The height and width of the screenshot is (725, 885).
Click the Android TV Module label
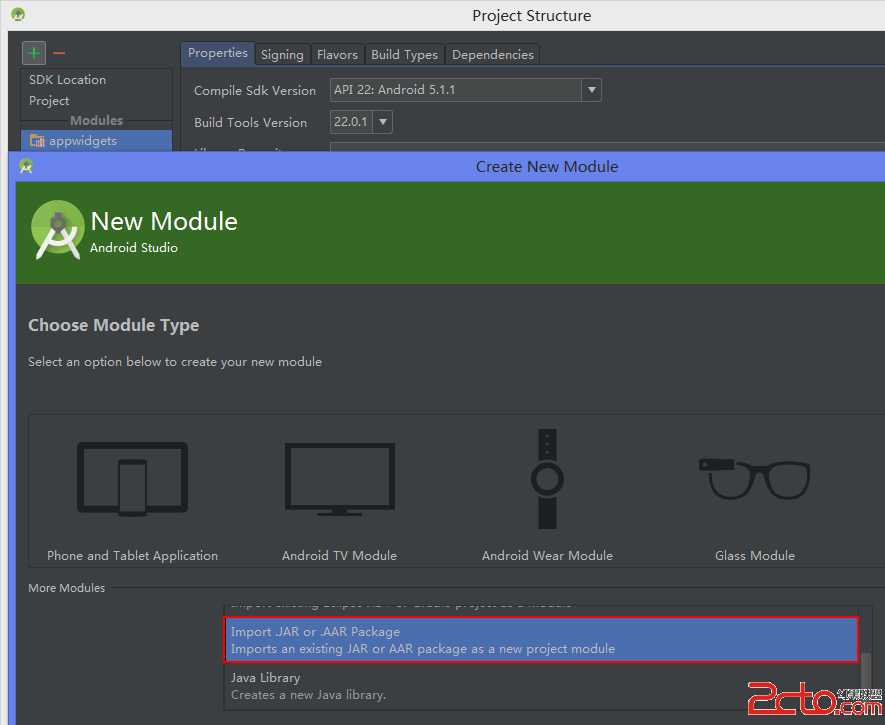pyautogui.click(x=339, y=556)
